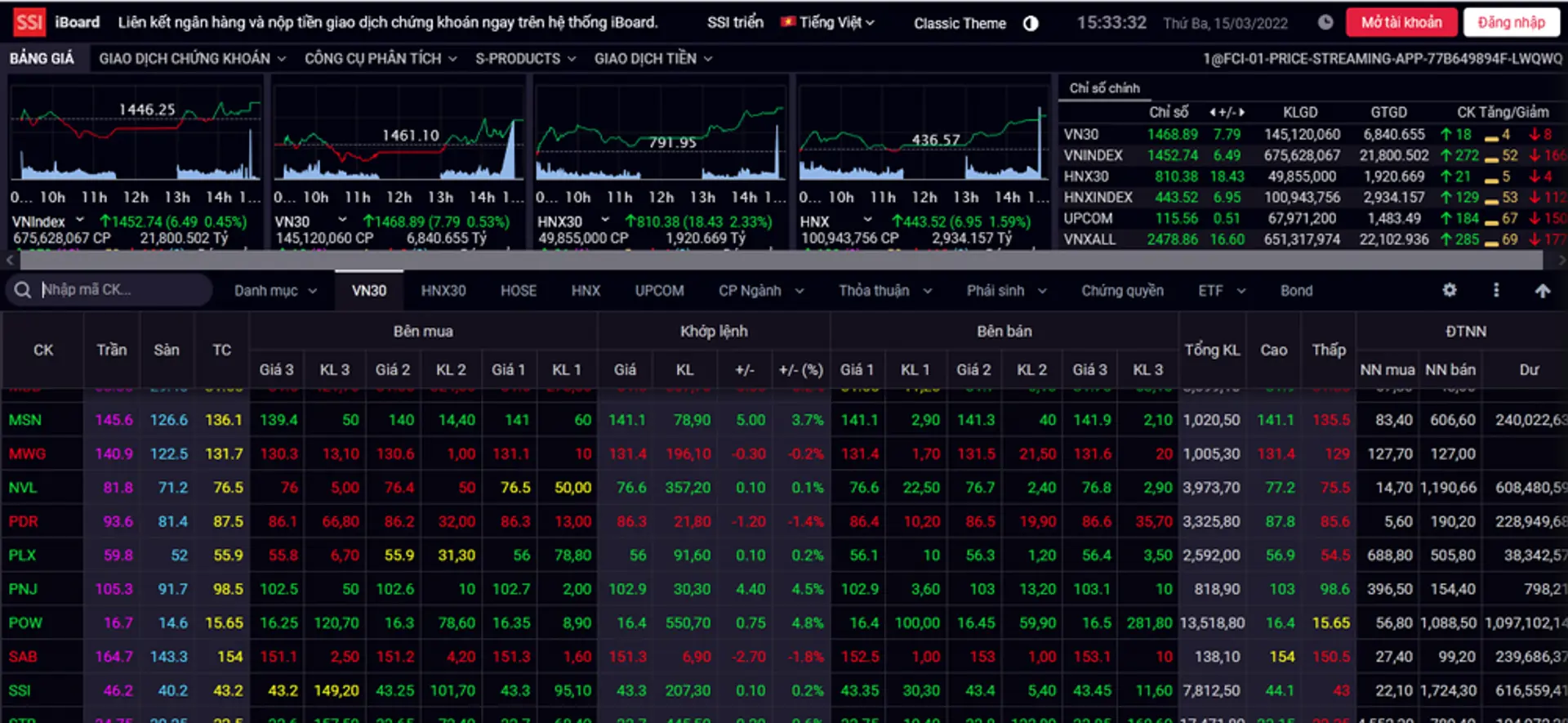1568x723 pixels.
Task: Select the VN30 price board tab
Action: [369, 291]
